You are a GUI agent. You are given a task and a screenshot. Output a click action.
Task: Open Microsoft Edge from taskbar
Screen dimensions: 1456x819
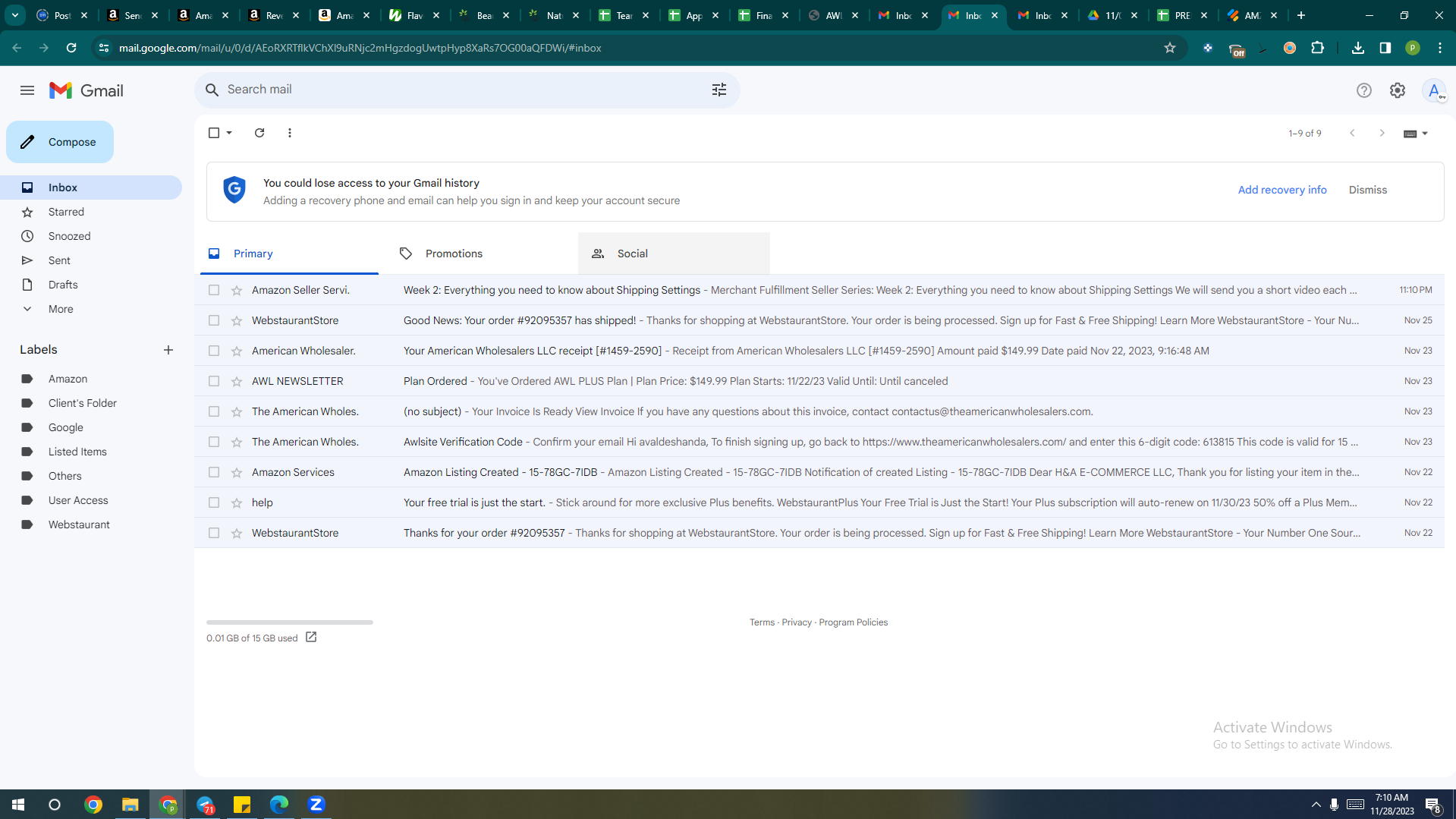(279, 805)
